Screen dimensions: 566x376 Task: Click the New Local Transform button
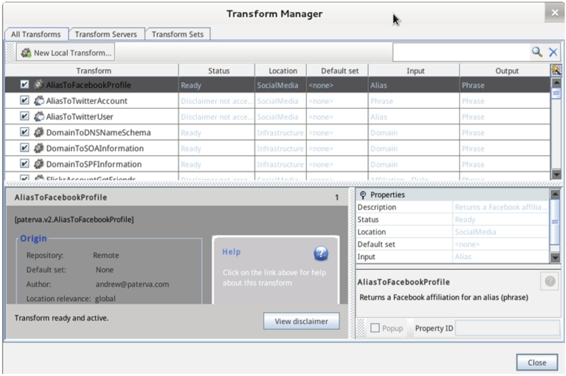coord(66,53)
